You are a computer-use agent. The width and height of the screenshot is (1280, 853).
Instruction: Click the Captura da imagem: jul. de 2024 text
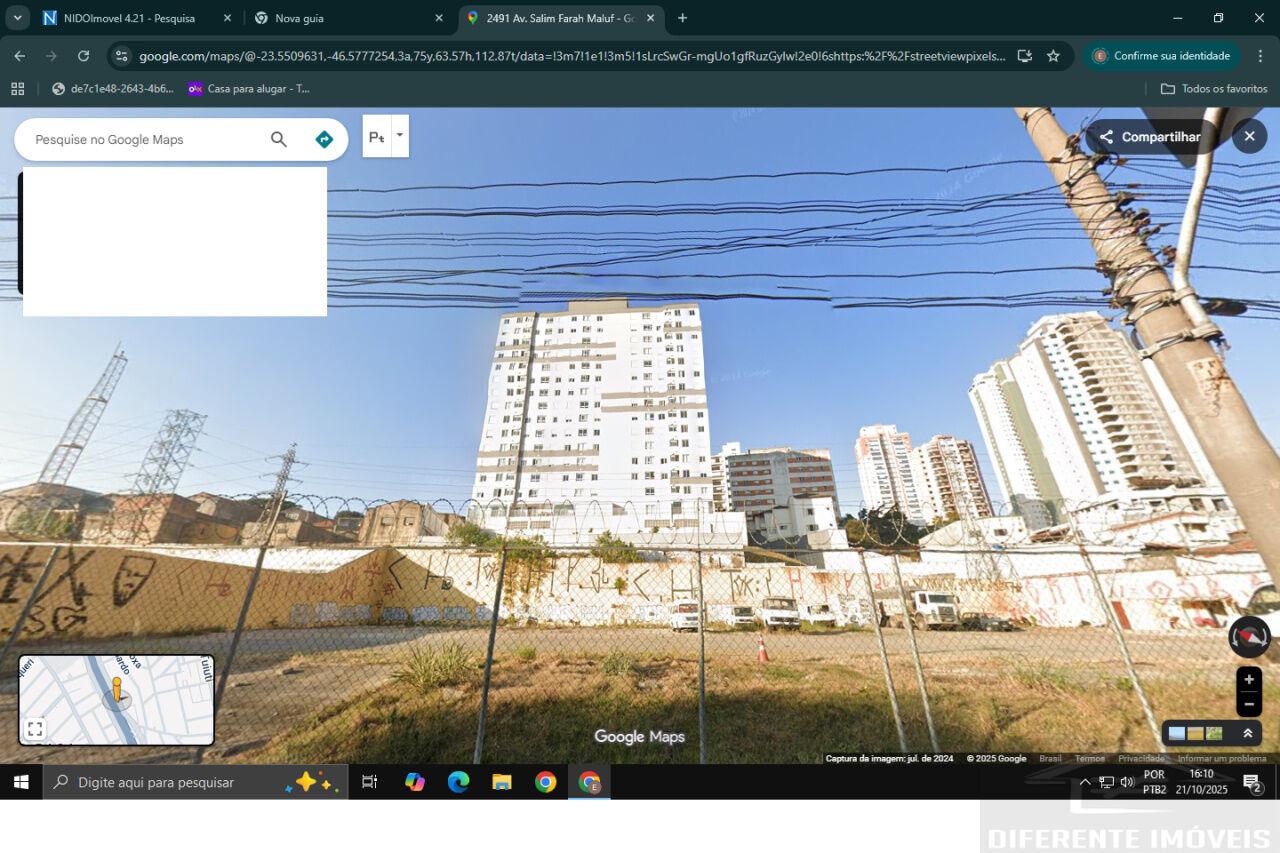tap(889, 759)
